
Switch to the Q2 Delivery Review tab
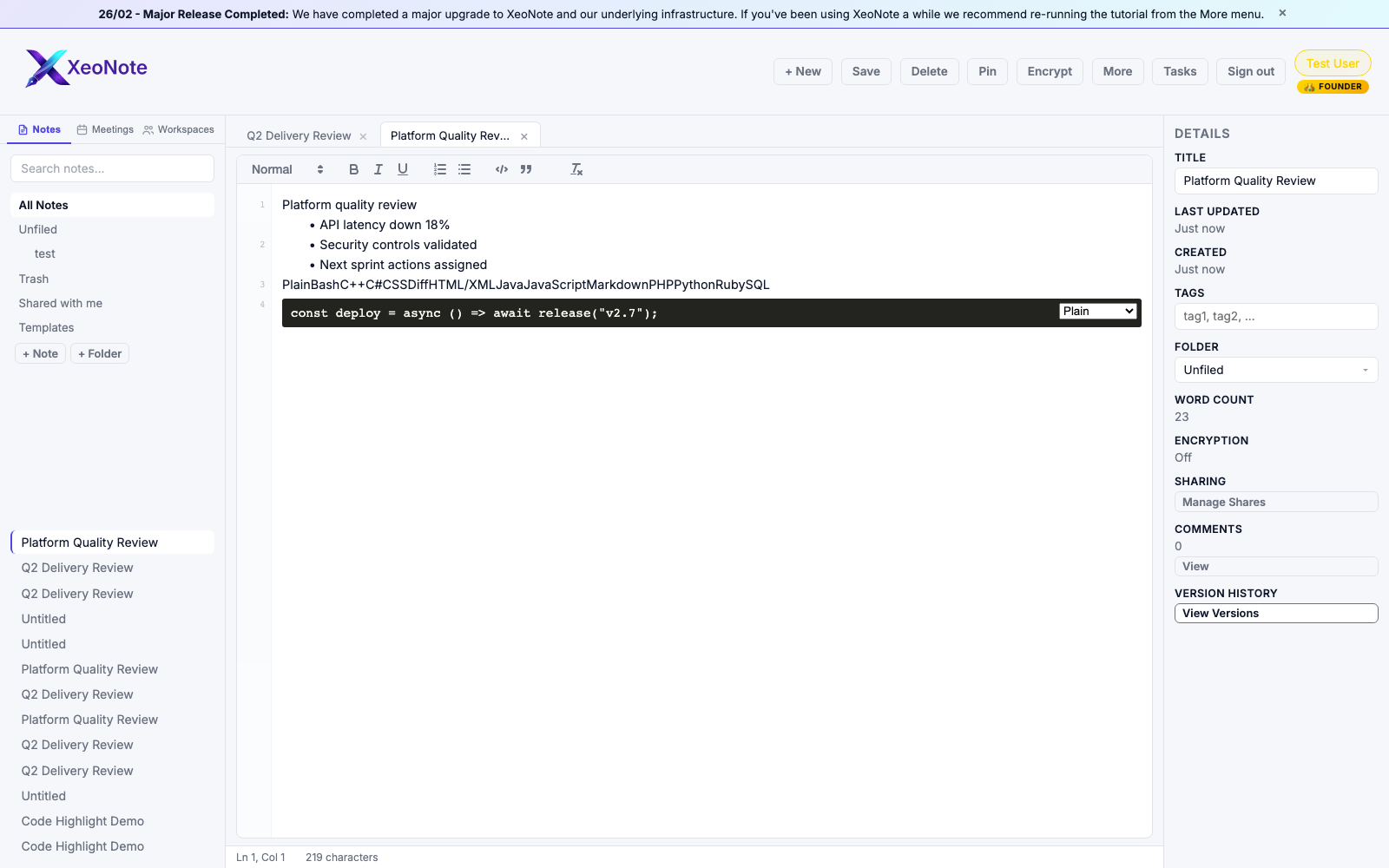tap(299, 135)
